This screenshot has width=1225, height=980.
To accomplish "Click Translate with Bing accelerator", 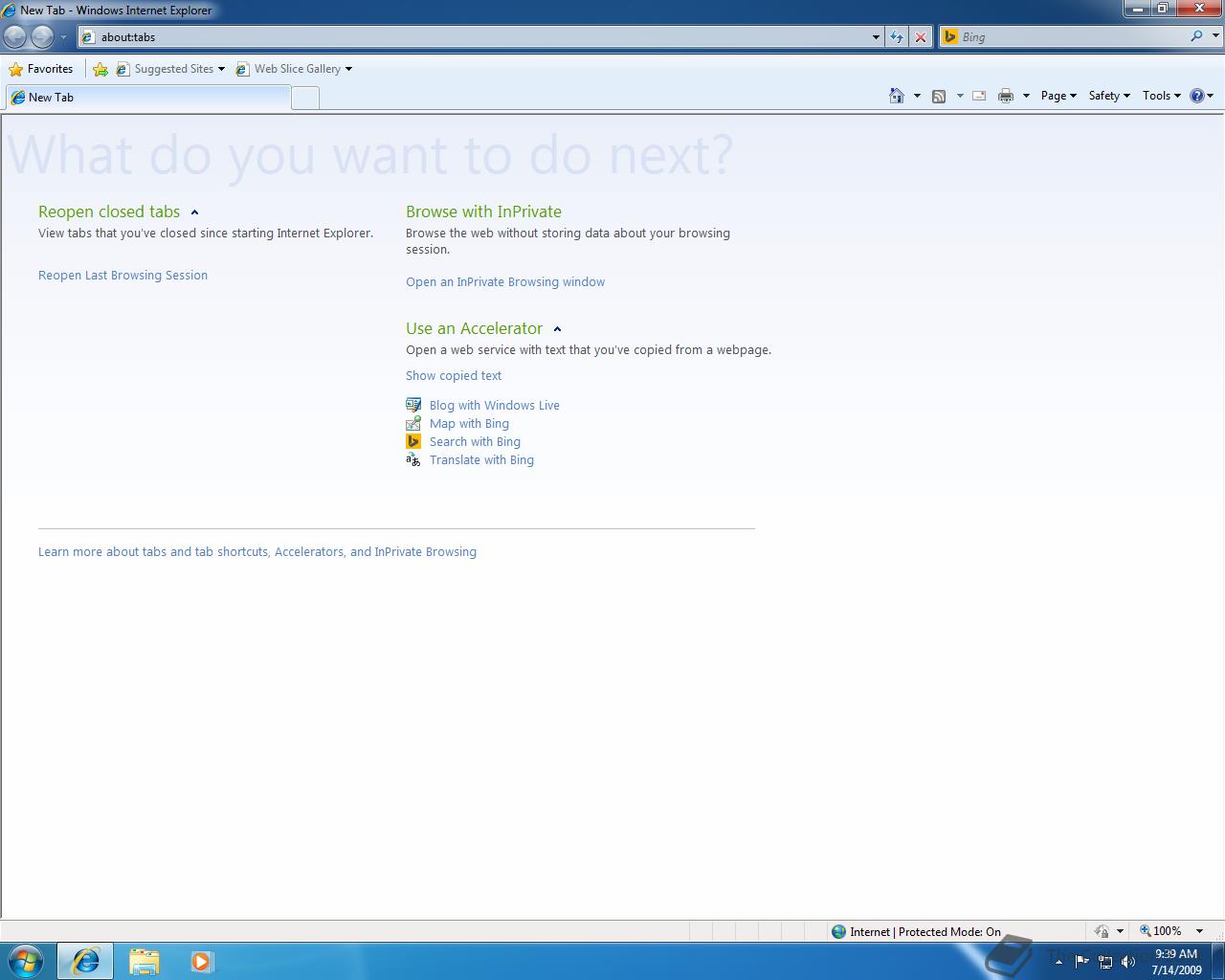I will pyautogui.click(x=481, y=460).
